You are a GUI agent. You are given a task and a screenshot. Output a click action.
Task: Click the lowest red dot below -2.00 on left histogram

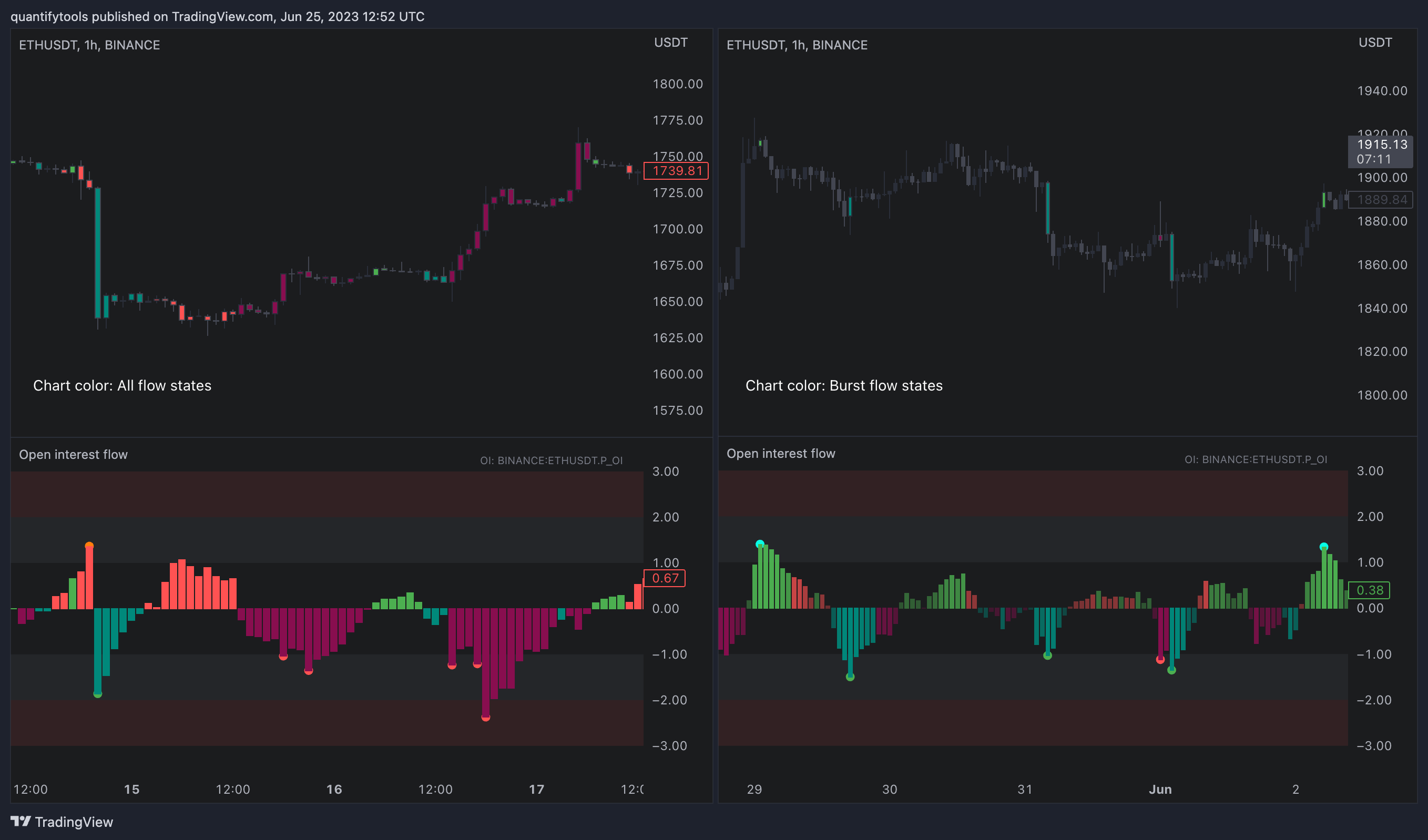pyautogui.click(x=486, y=717)
